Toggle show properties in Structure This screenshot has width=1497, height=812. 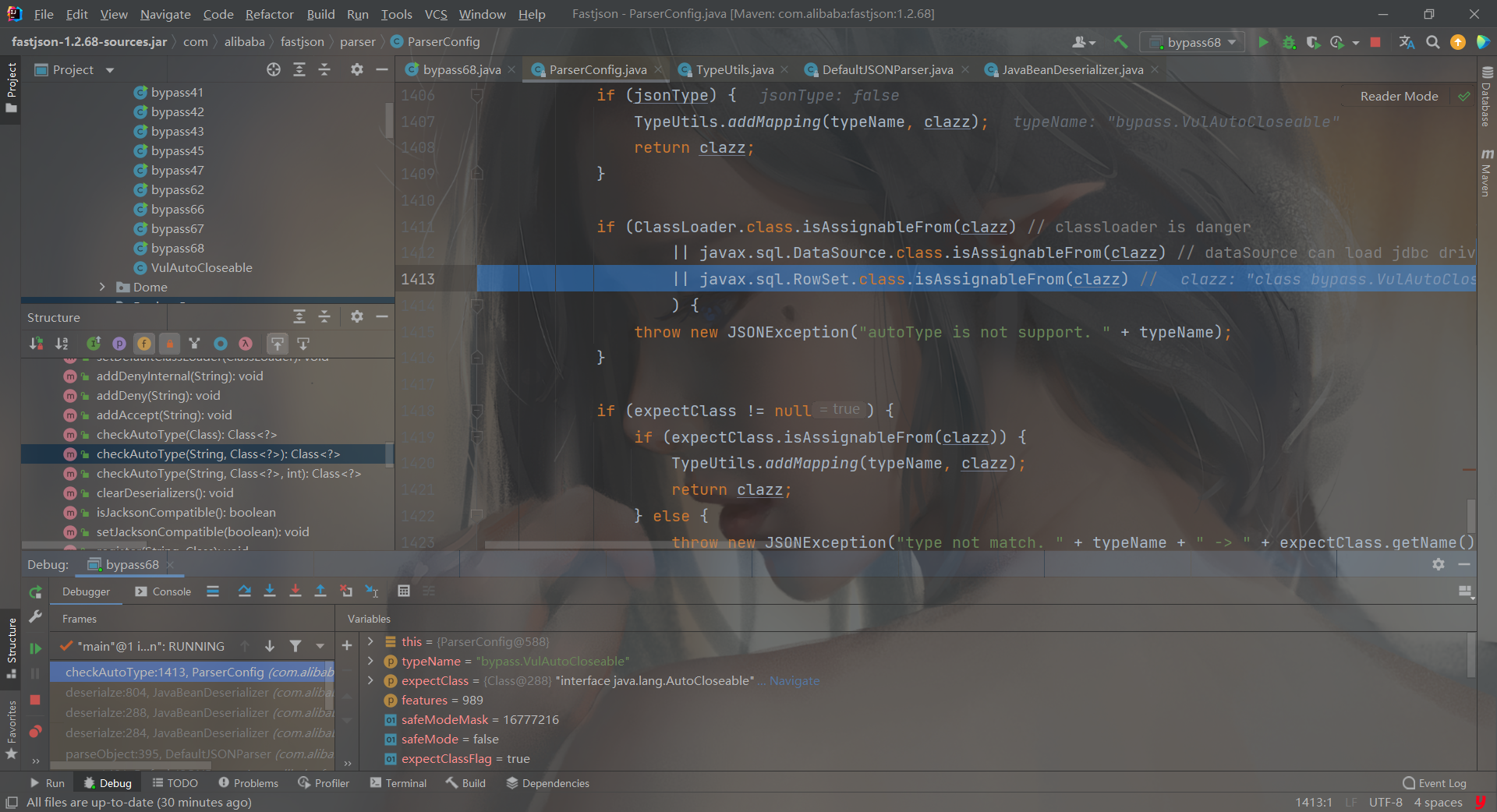click(119, 344)
